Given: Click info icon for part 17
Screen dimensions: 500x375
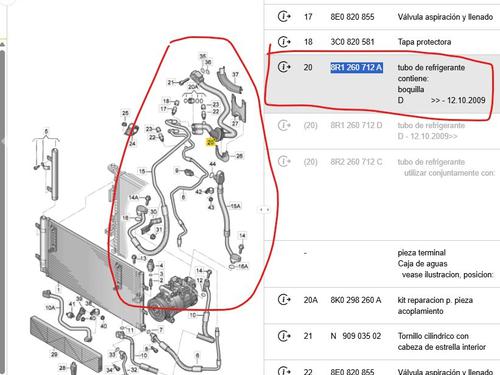Looking at the screenshot, I should coord(284,16).
